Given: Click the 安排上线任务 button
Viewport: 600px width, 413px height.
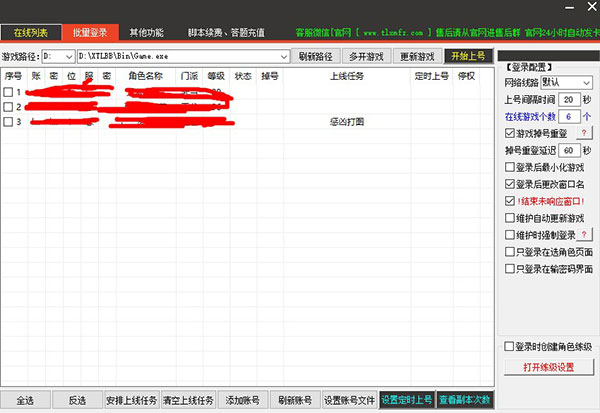Looking at the screenshot, I should point(131,400).
